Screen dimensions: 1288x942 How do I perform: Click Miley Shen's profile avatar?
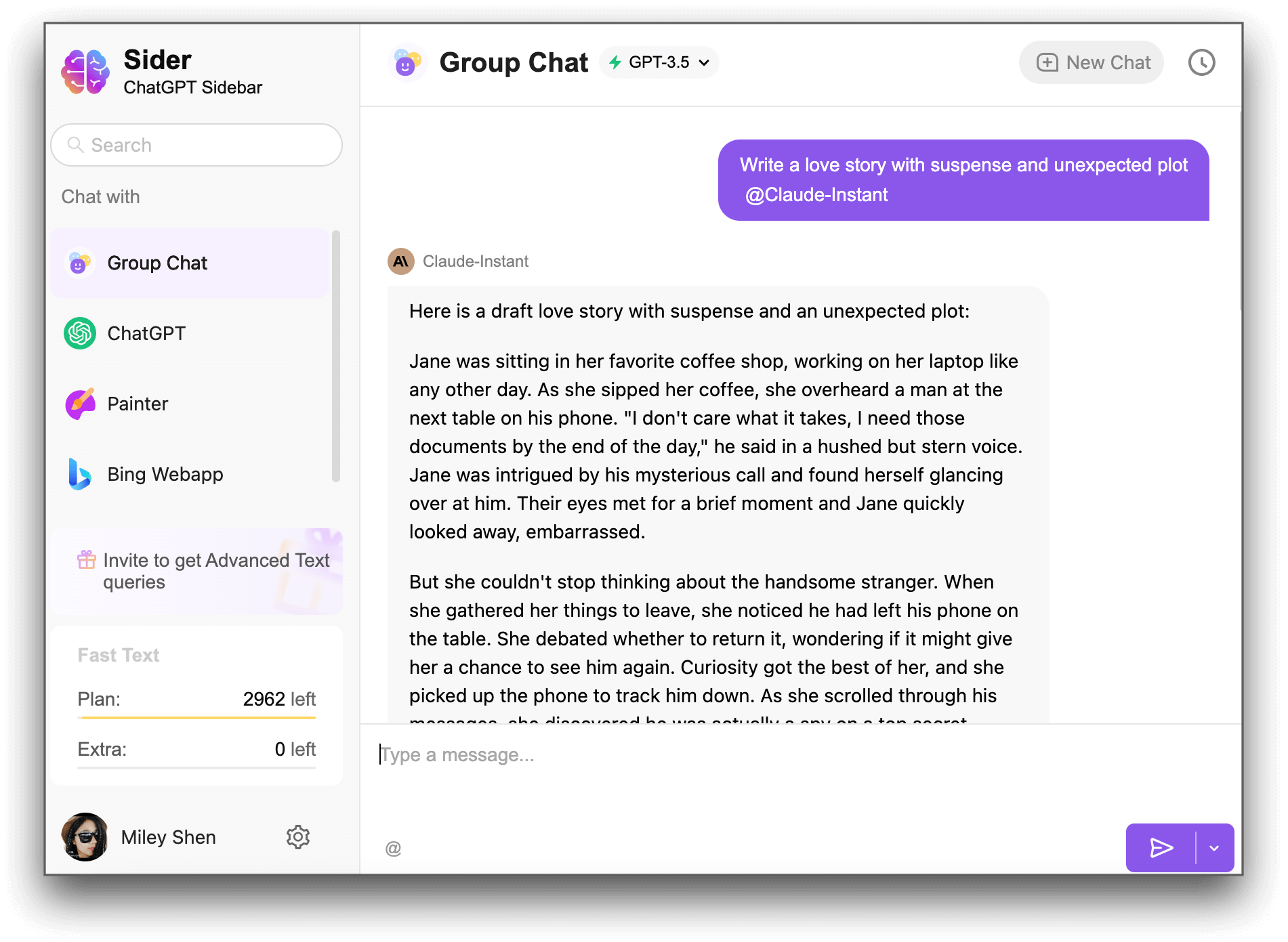click(85, 837)
